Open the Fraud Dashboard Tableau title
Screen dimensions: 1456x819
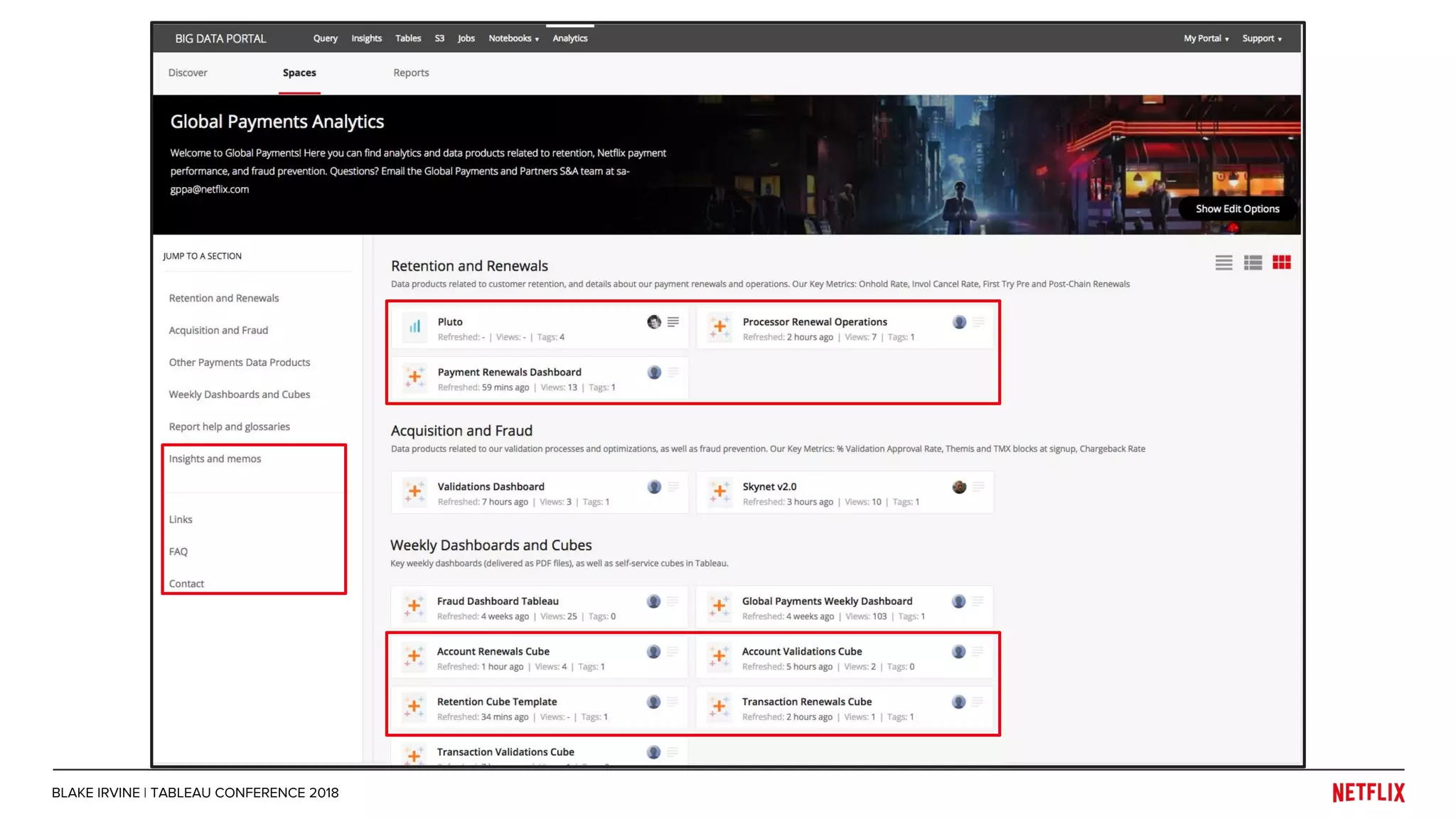(x=498, y=601)
